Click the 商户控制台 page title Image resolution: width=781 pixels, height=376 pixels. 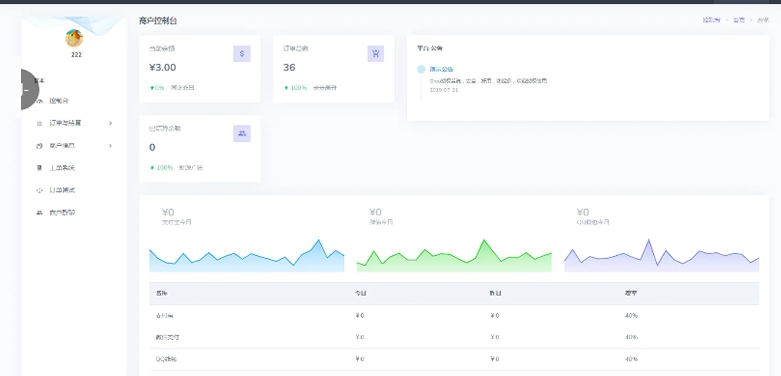point(158,21)
